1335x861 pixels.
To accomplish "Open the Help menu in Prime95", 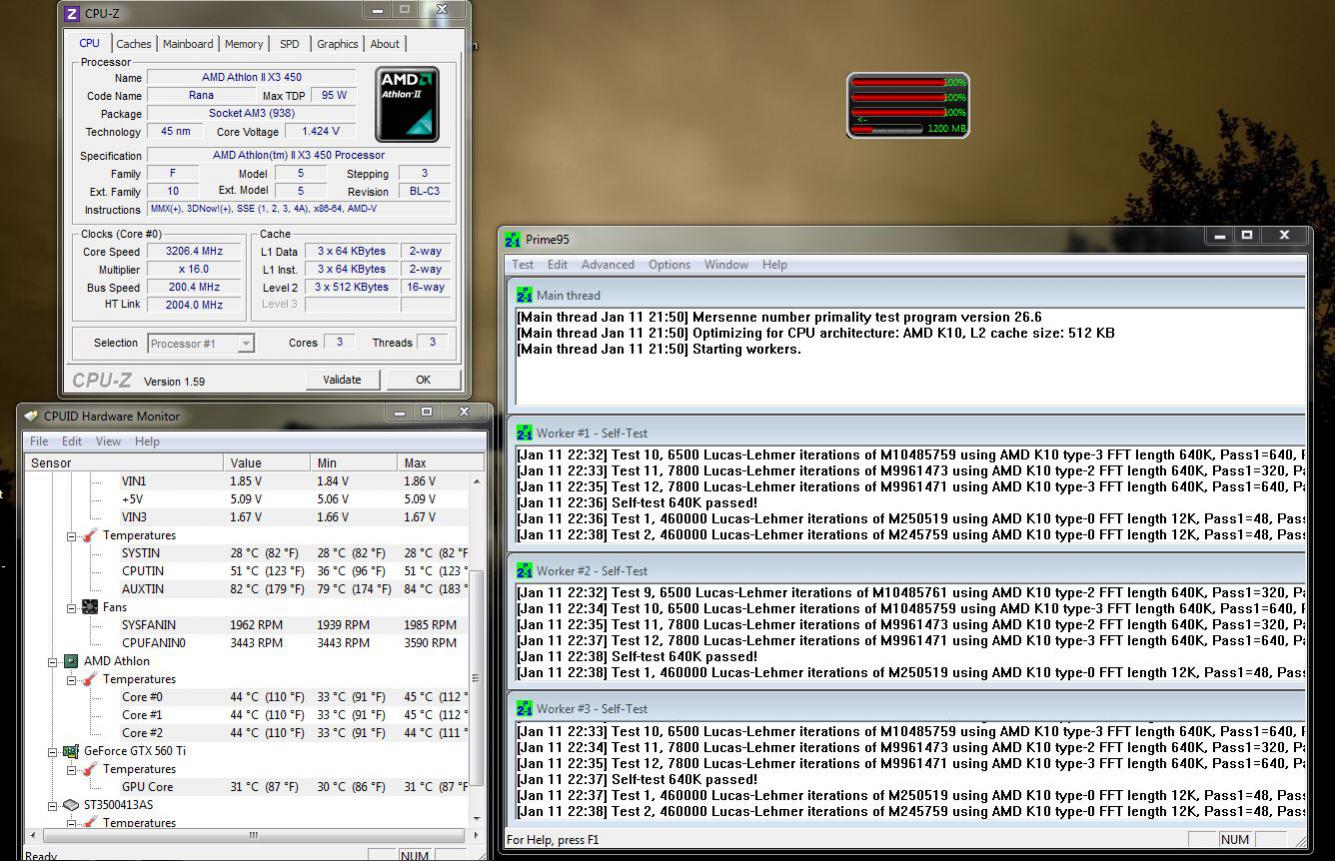I will pos(774,265).
